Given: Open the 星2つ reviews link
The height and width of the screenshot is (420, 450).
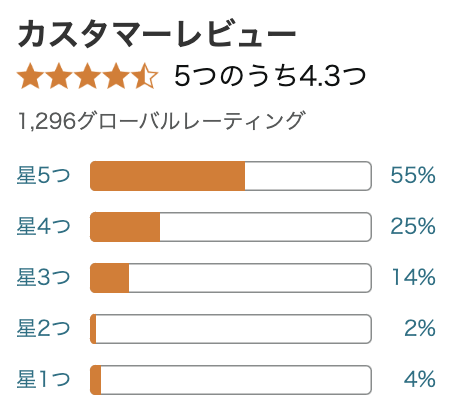Looking at the screenshot, I should (x=44, y=328).
